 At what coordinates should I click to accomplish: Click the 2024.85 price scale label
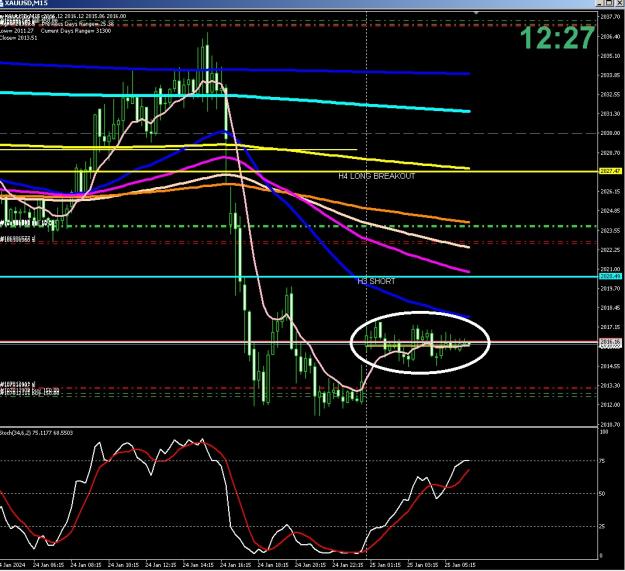click(x=610, y=211)
